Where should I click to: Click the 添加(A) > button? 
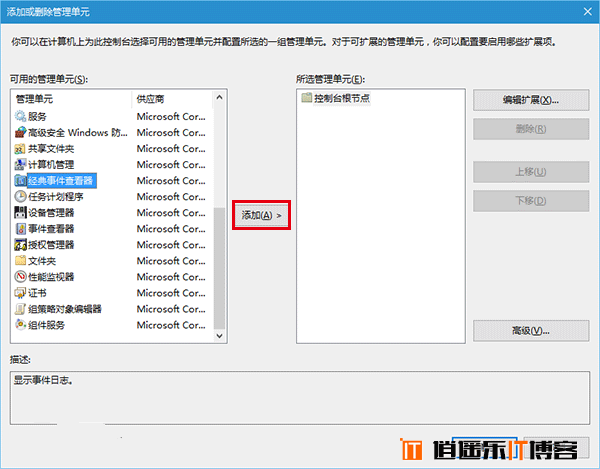261,215
